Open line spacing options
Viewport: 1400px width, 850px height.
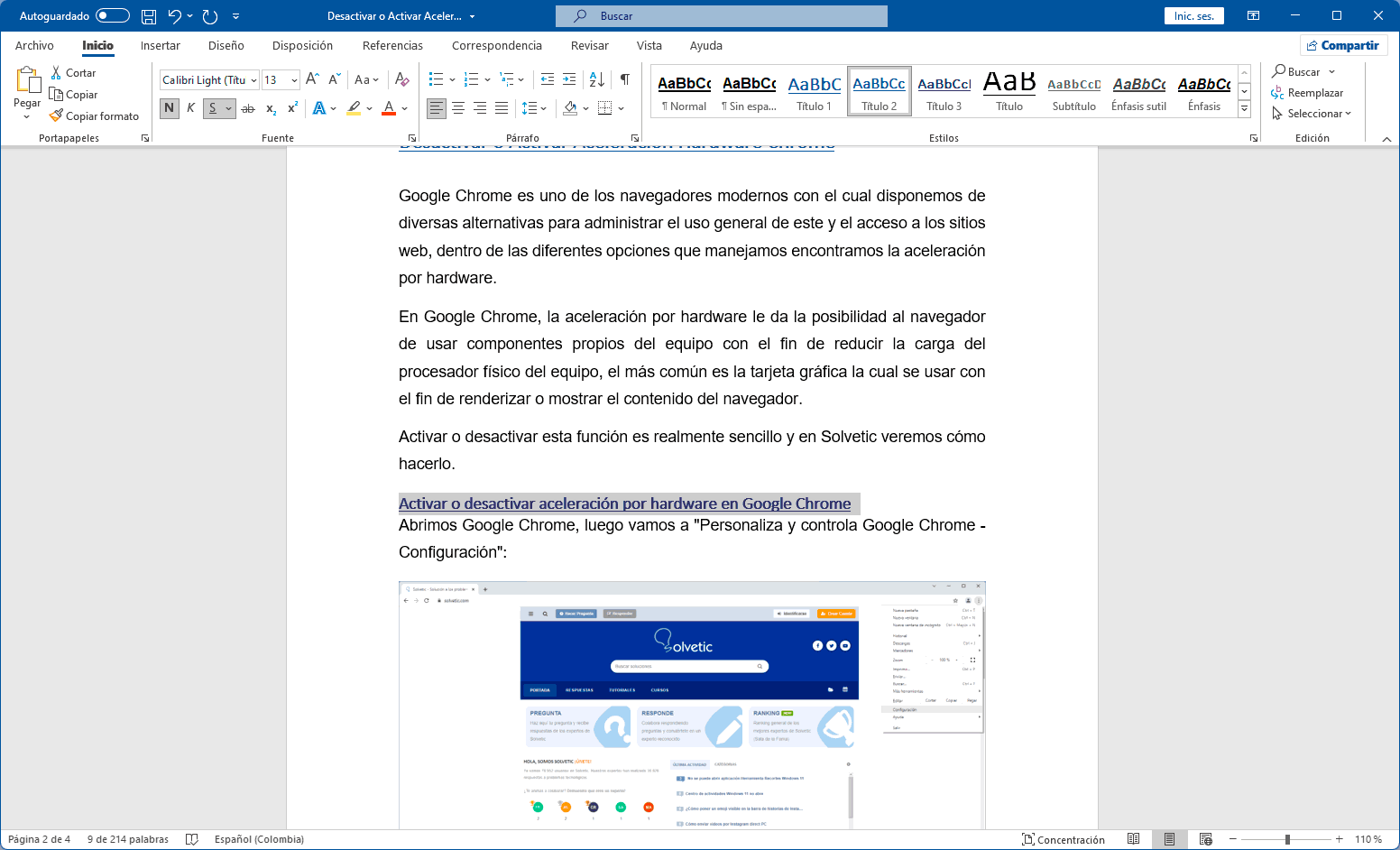pos(535,108)
